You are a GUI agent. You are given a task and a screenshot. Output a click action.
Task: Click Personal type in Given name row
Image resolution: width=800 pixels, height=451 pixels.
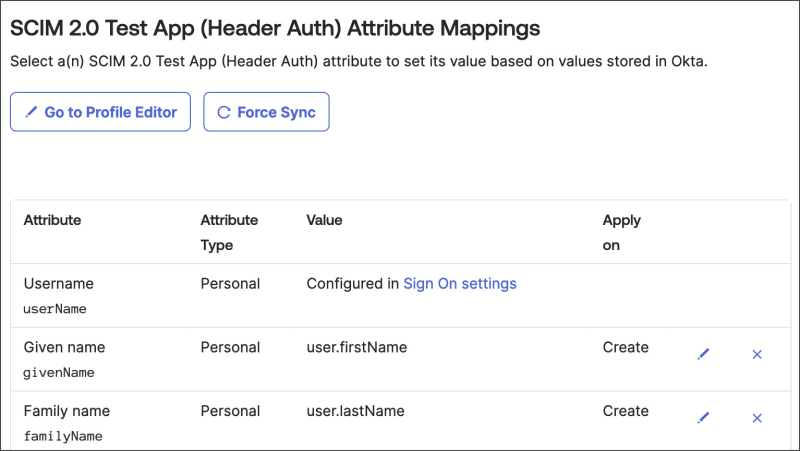230,347
